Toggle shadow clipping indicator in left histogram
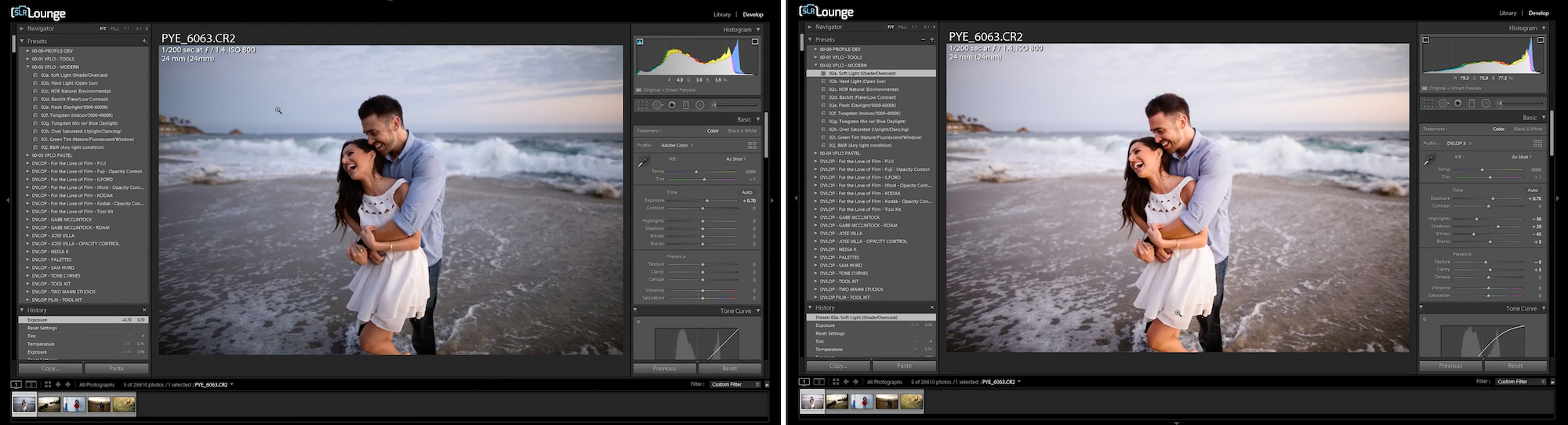Image resolution: width=1568 pixels, height=425 pixels. [640, 42]
